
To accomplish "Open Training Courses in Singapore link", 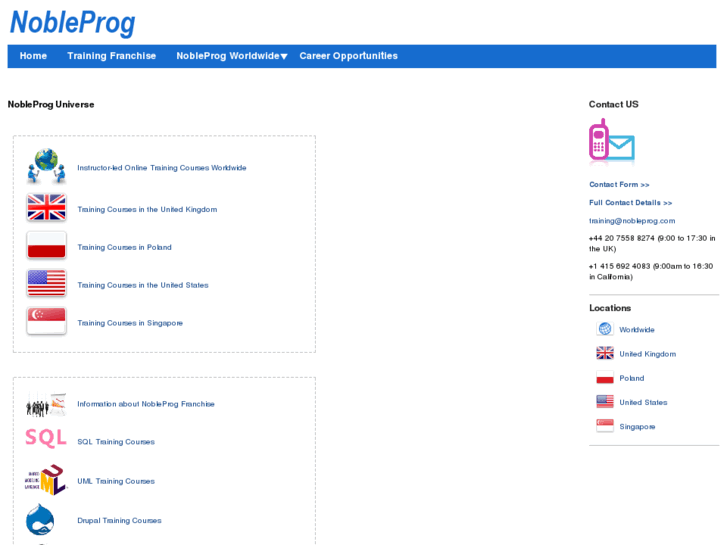I will click(130, 323).
